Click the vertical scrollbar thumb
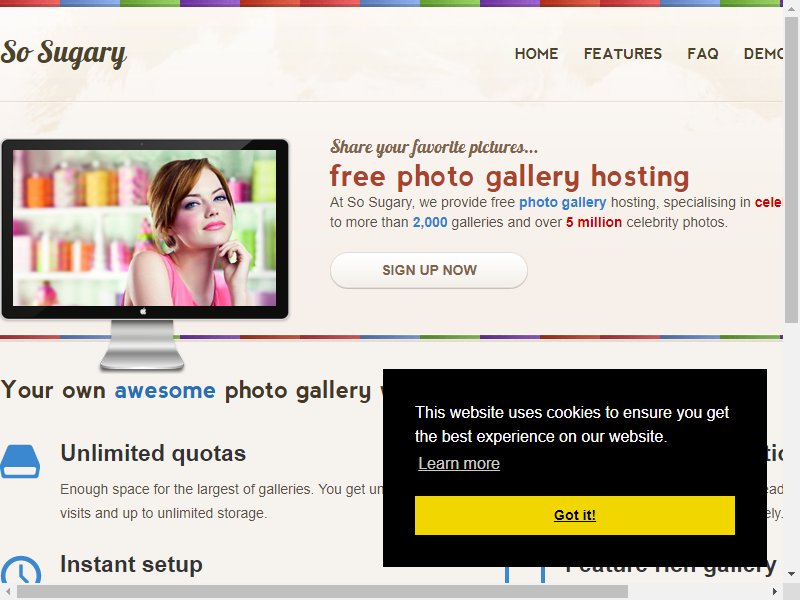Viewport: 800px width, 600px height. click(791, 169)
